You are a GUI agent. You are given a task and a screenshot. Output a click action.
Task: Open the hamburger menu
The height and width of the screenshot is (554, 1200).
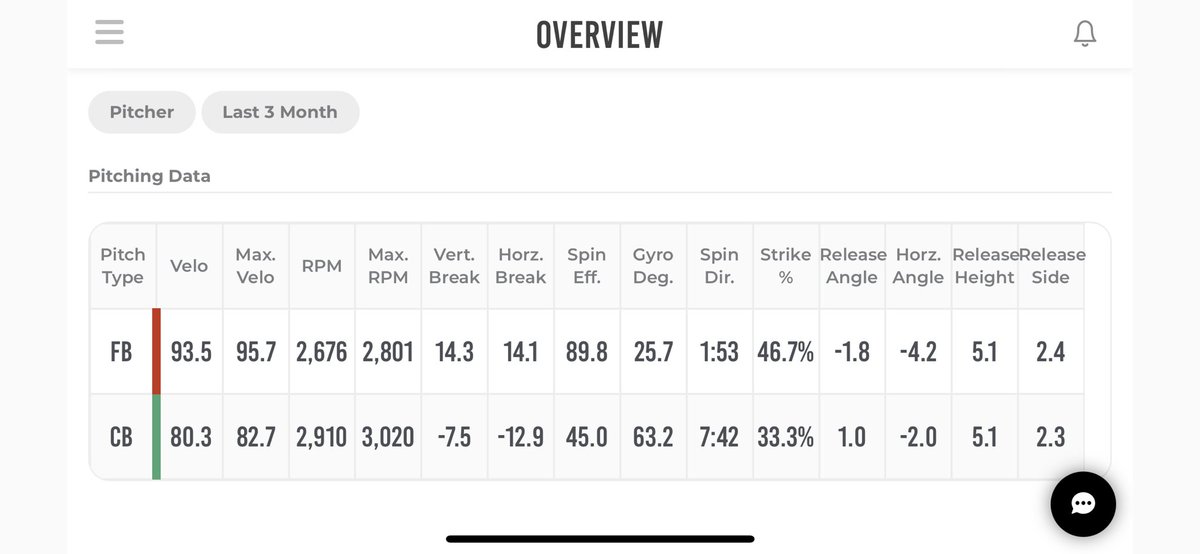point(109,33)
